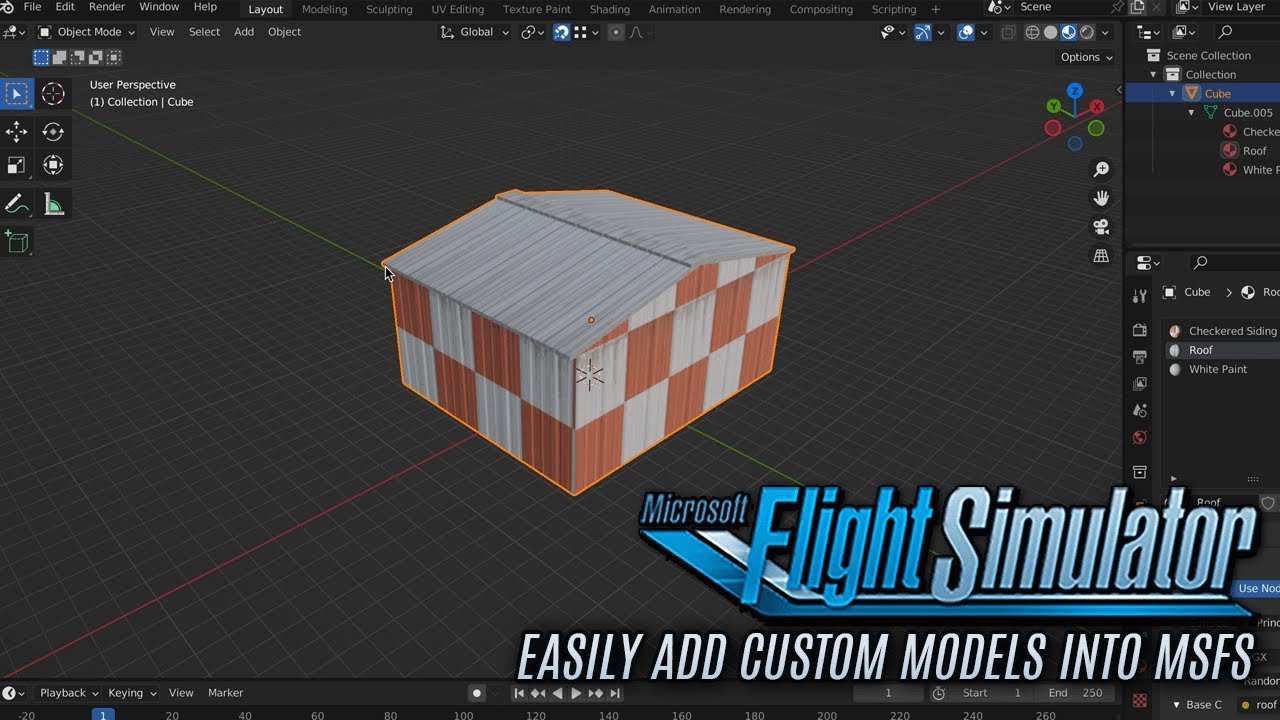Set selection mode to Intersect

point(113,57)
